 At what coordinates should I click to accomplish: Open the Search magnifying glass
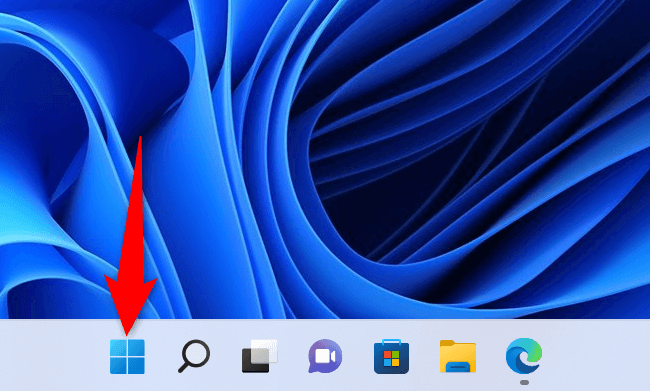[x=194, y=356]
